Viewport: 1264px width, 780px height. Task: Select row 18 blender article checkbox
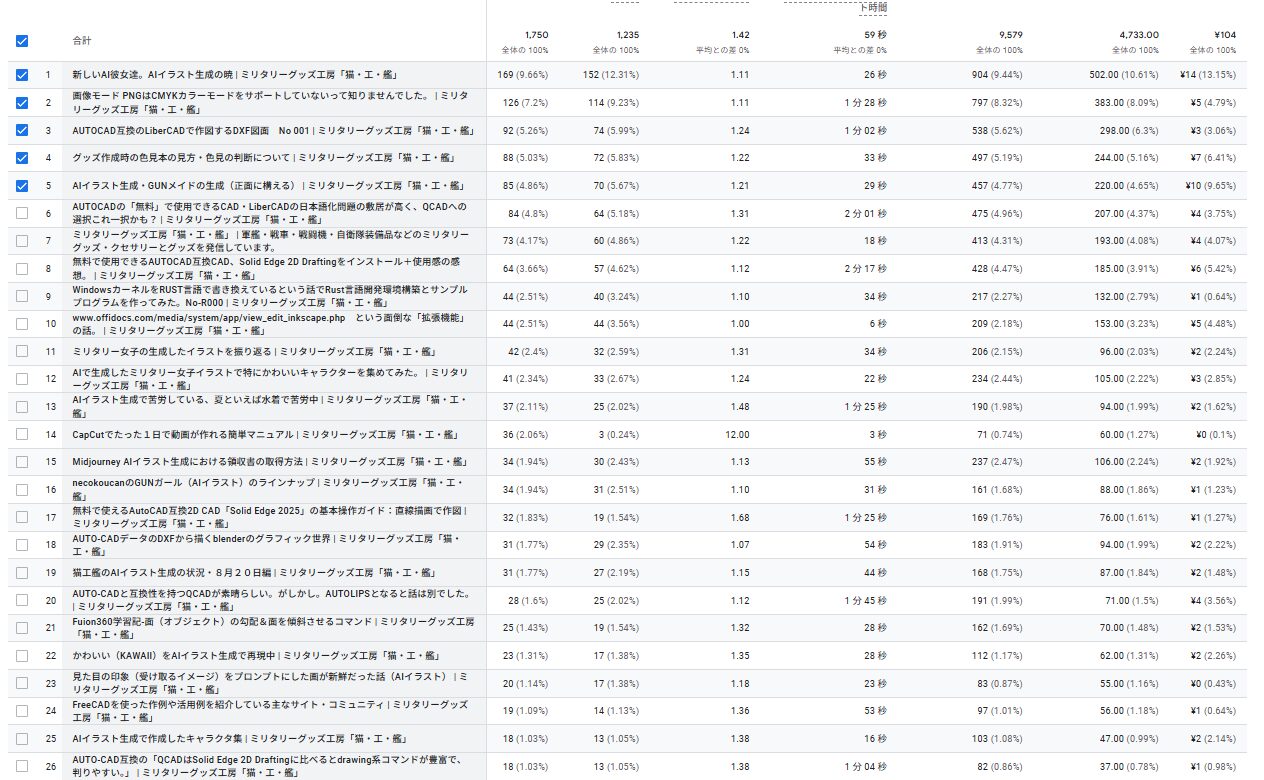(x=22, y=545)
